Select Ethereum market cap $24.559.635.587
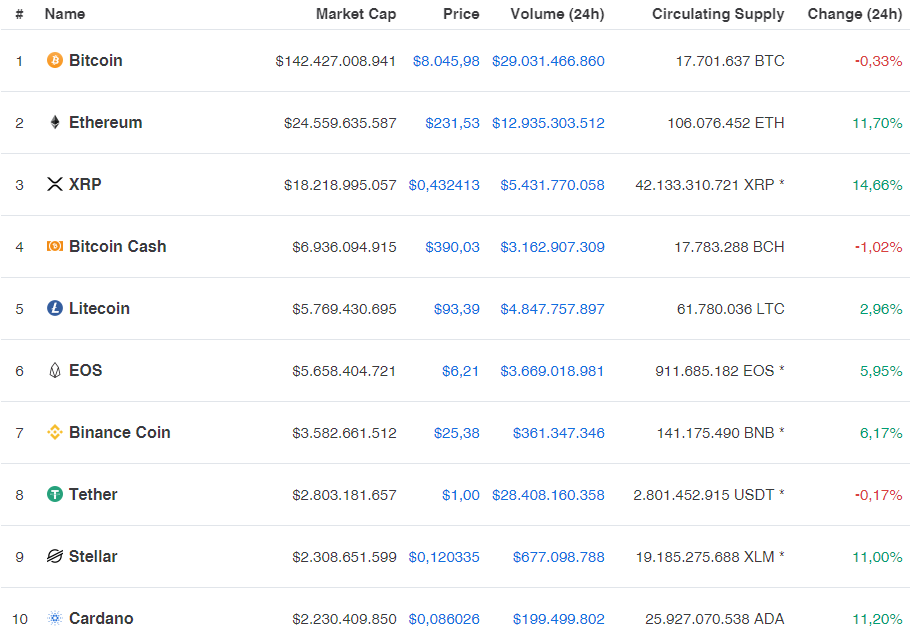 (340, 123)
